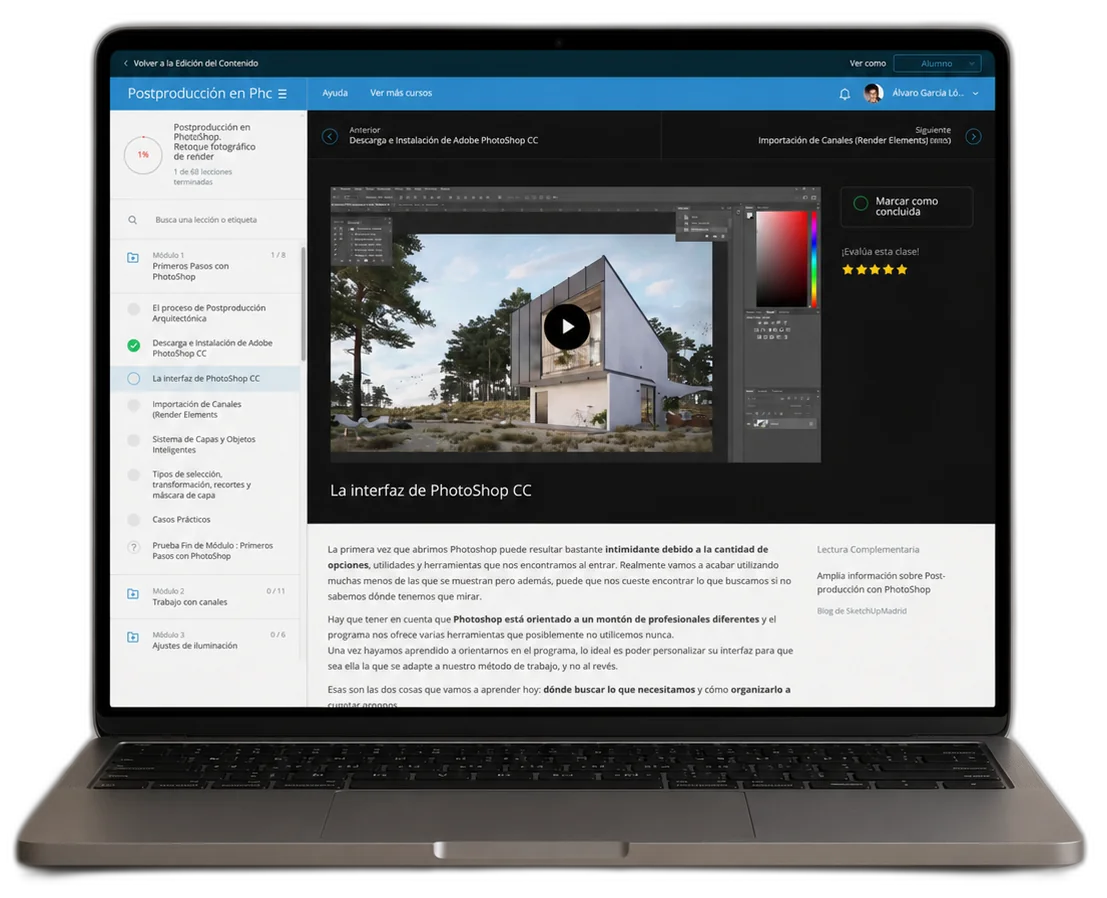Open the Ver como Alumno dropdown
The width and height of the screenshot is (1107, 898).
tap(937, 64)
